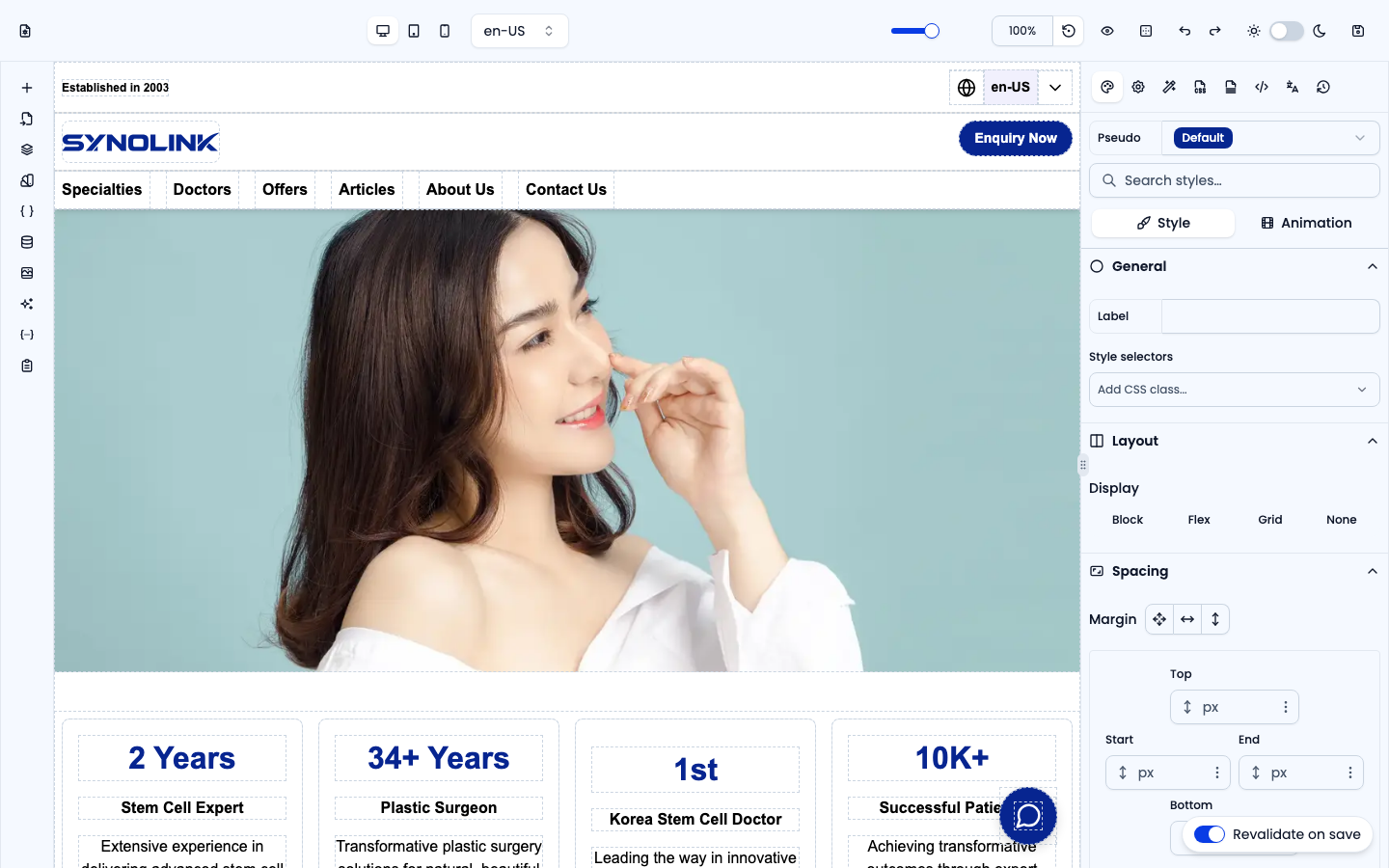Image resolution: width=1389 pixels, height=868 pixels.
Task: Select the desktop viewport
Action: tap(383, 31)
